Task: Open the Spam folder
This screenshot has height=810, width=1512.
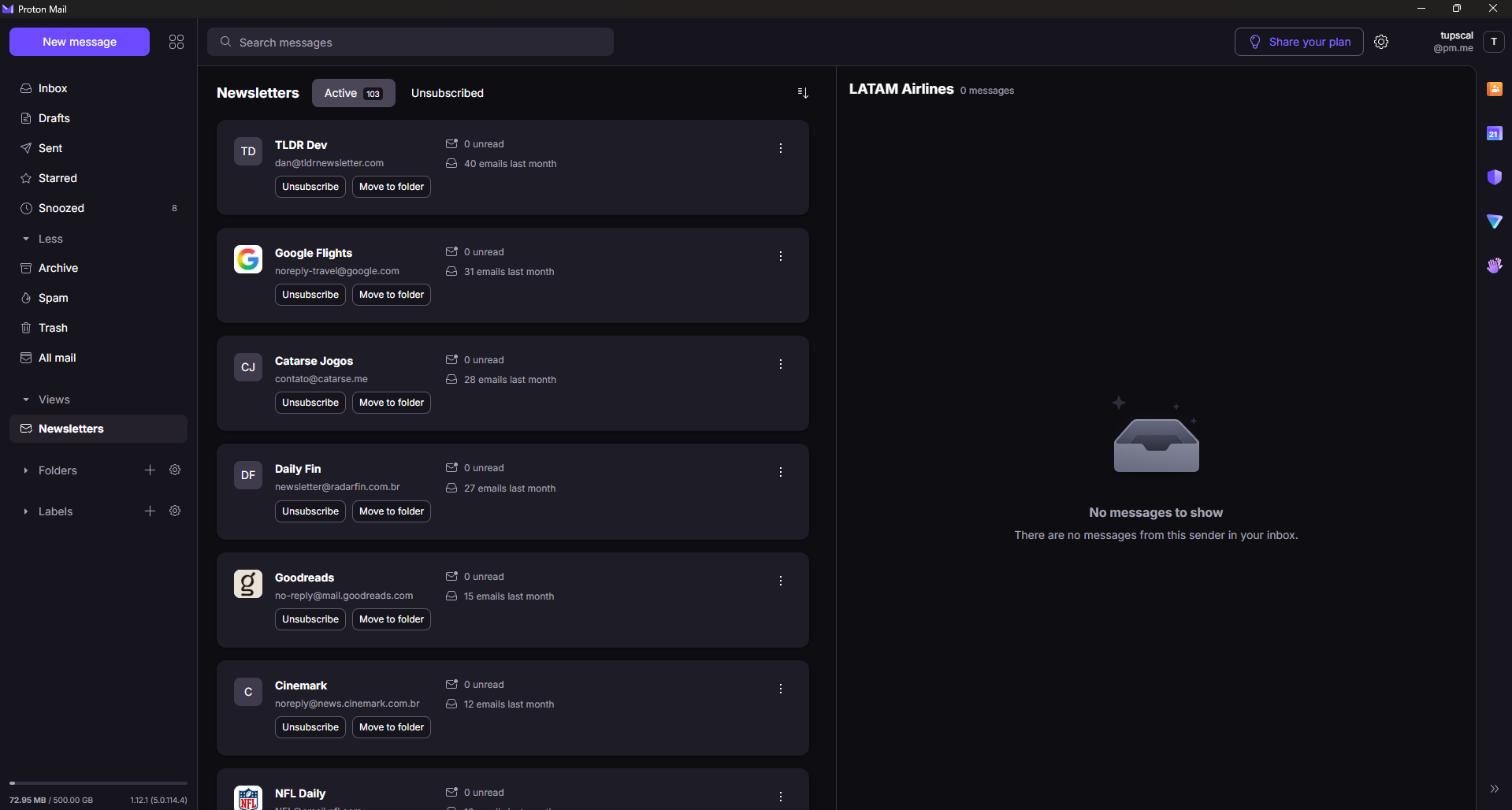Action: coord(98,298)
